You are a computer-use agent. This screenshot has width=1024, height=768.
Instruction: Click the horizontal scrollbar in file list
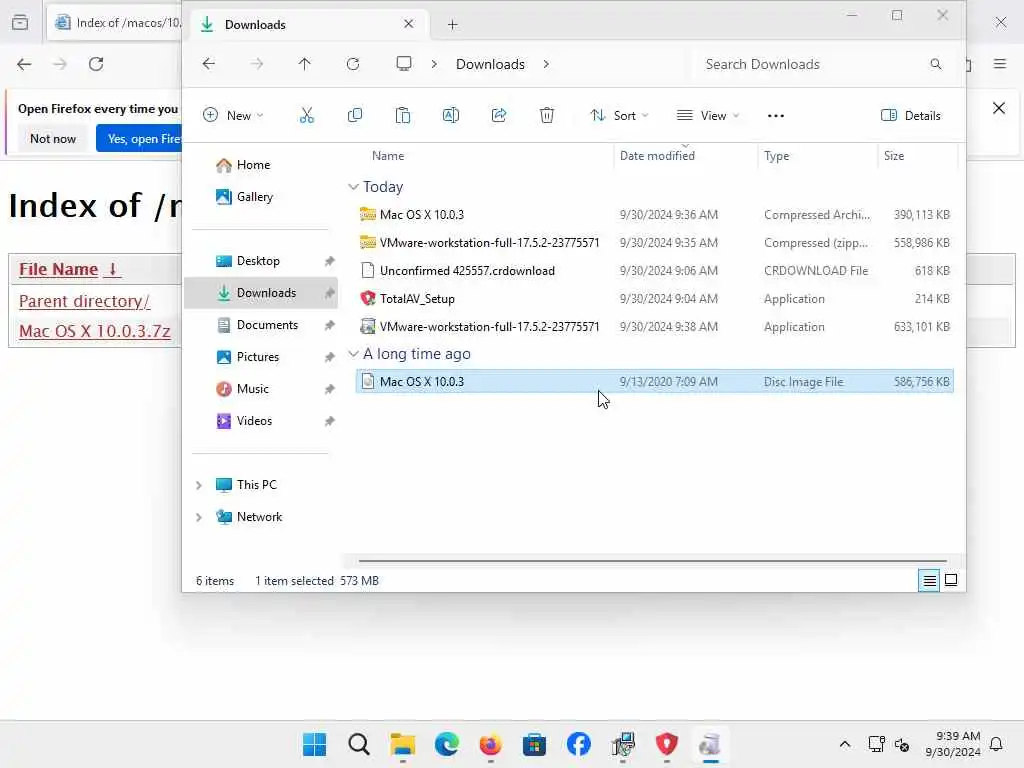click(652, 560)
